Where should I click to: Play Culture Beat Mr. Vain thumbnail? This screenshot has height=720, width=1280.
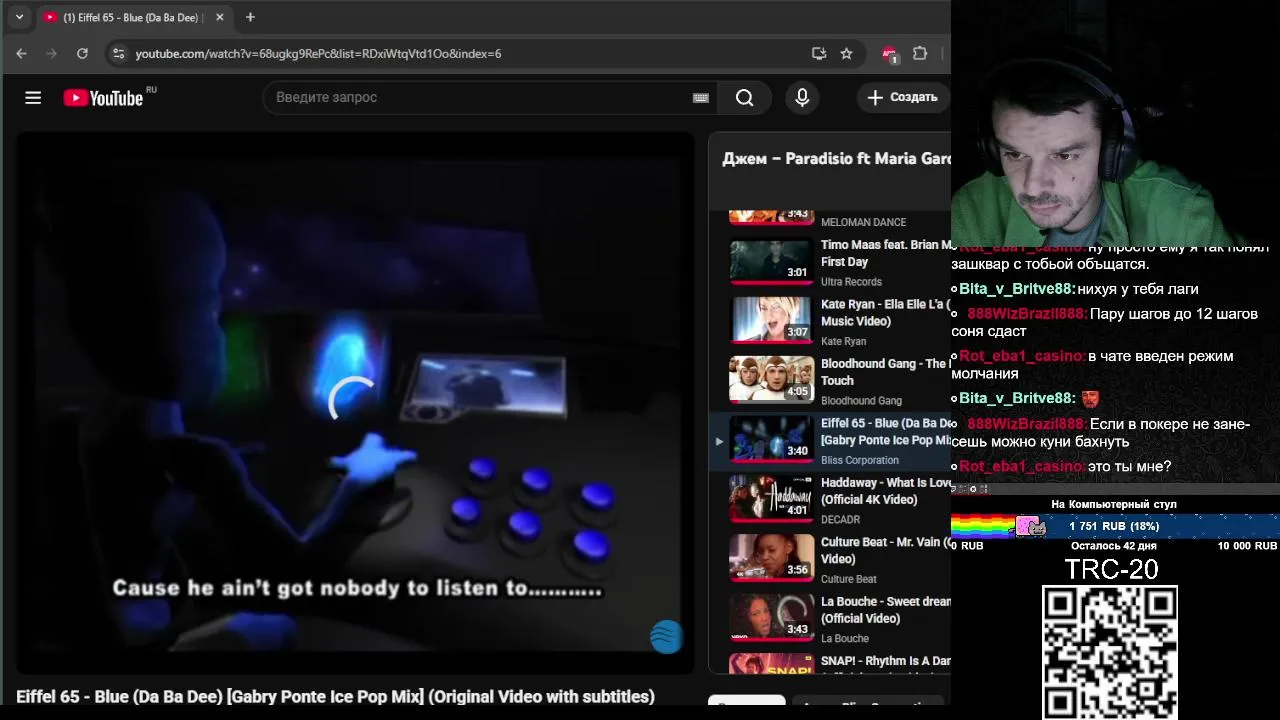pos(770,558)
